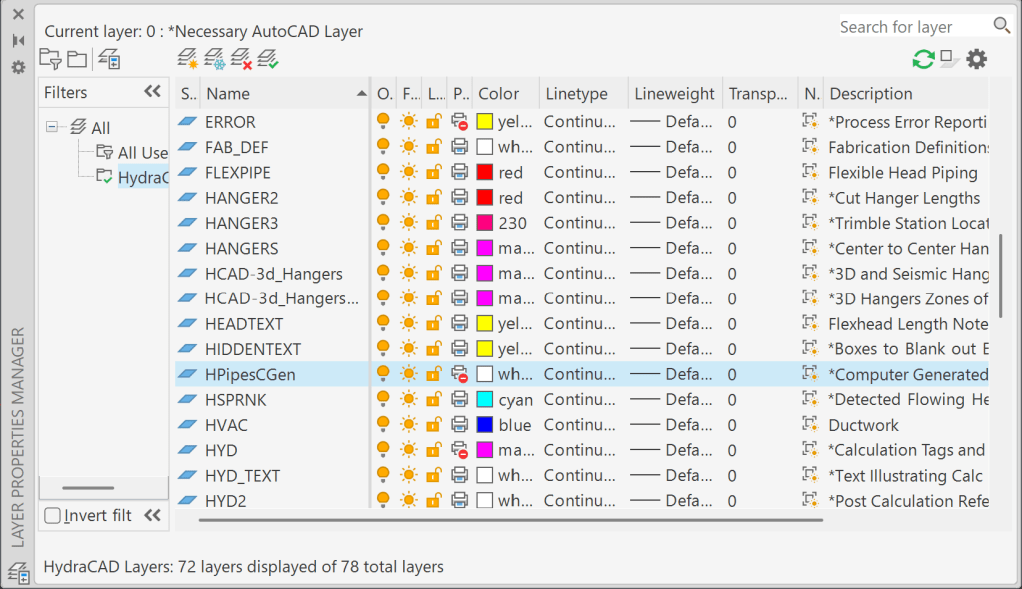This screenshot has width=1022, height=589.
Task: Select the HYD2 layer name
Action: [226, 501]
